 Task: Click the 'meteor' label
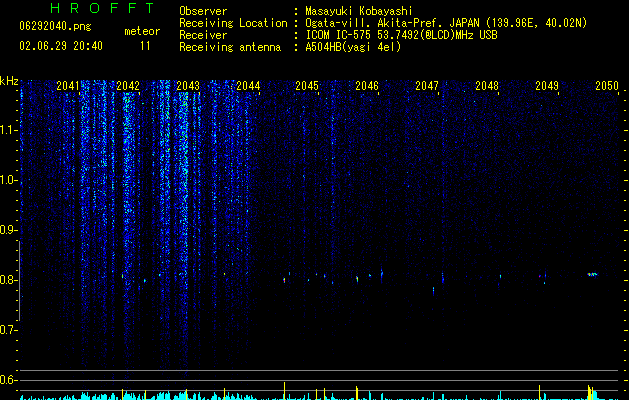(x=142, y=31)
